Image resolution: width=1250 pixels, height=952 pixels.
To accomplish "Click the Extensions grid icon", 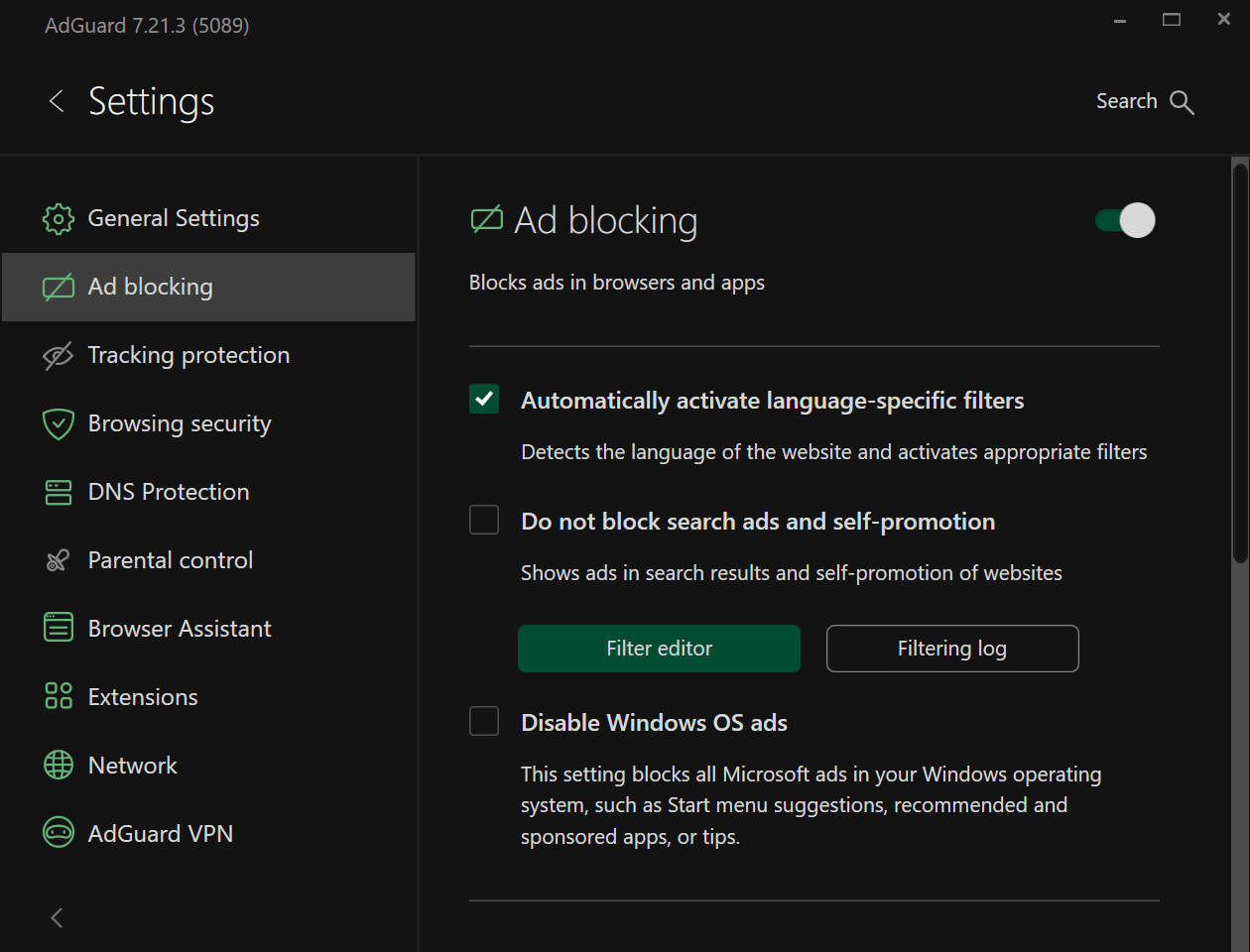I will coord(59,696).
